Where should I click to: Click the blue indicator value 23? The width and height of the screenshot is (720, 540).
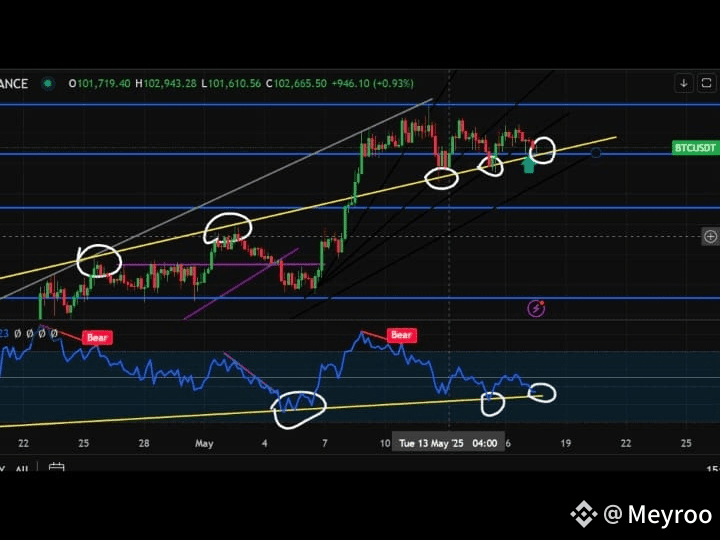[x=4, y=333]
